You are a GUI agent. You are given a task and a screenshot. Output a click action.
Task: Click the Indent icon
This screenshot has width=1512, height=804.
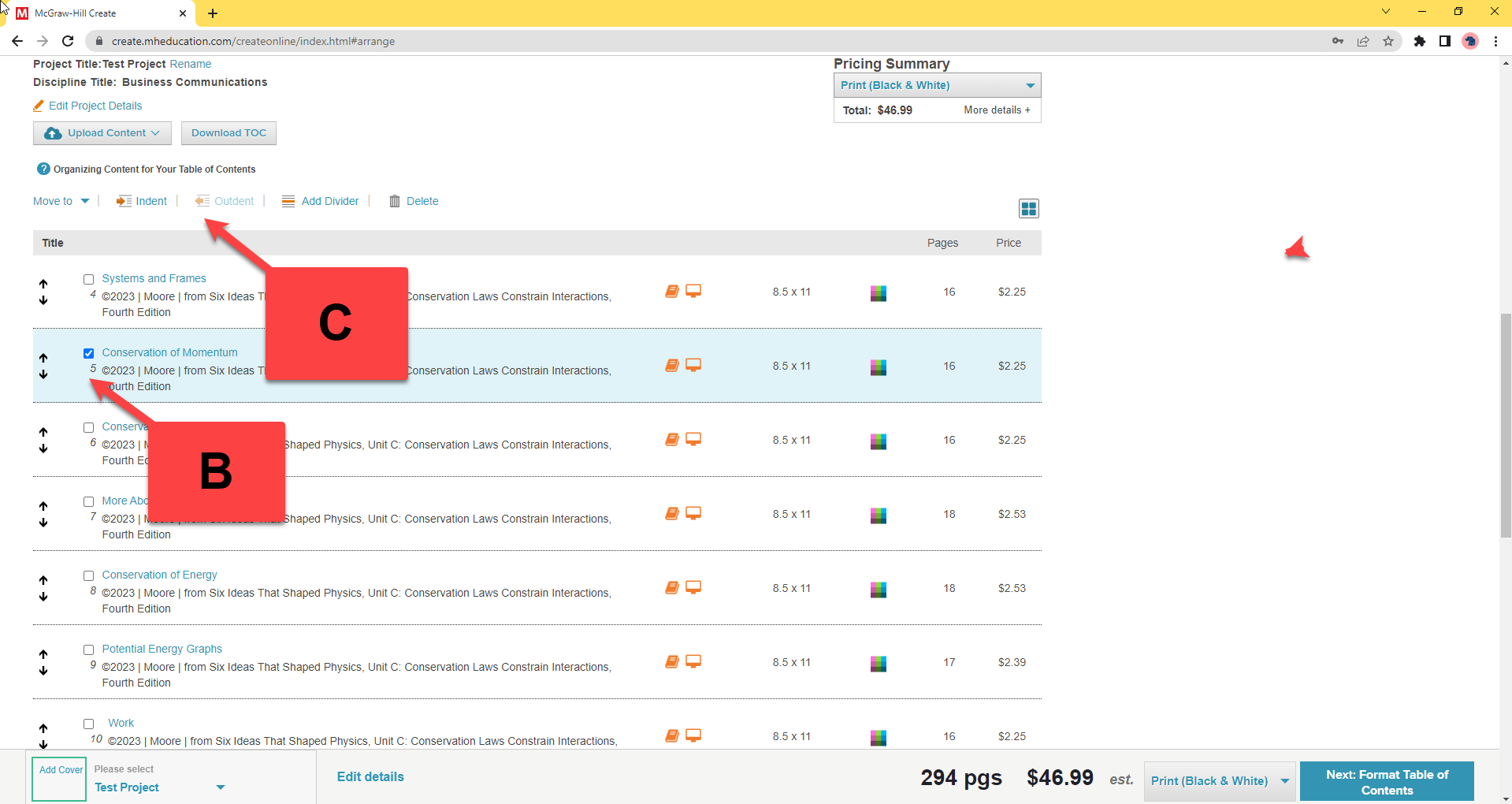click(x=124, y=201)
